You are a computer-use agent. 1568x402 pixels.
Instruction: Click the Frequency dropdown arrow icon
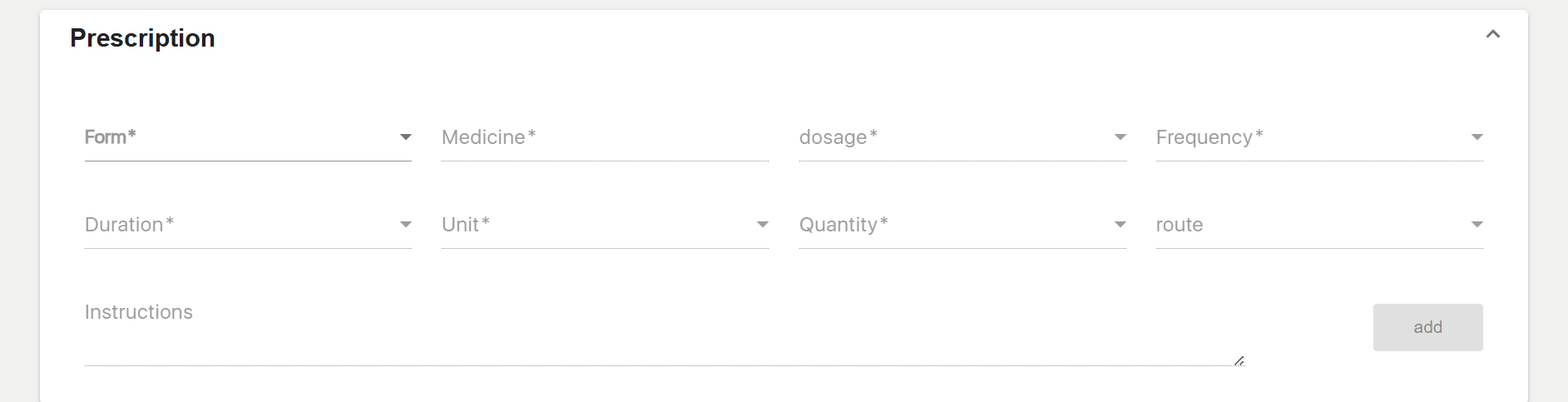click(x=1476, y=137)
